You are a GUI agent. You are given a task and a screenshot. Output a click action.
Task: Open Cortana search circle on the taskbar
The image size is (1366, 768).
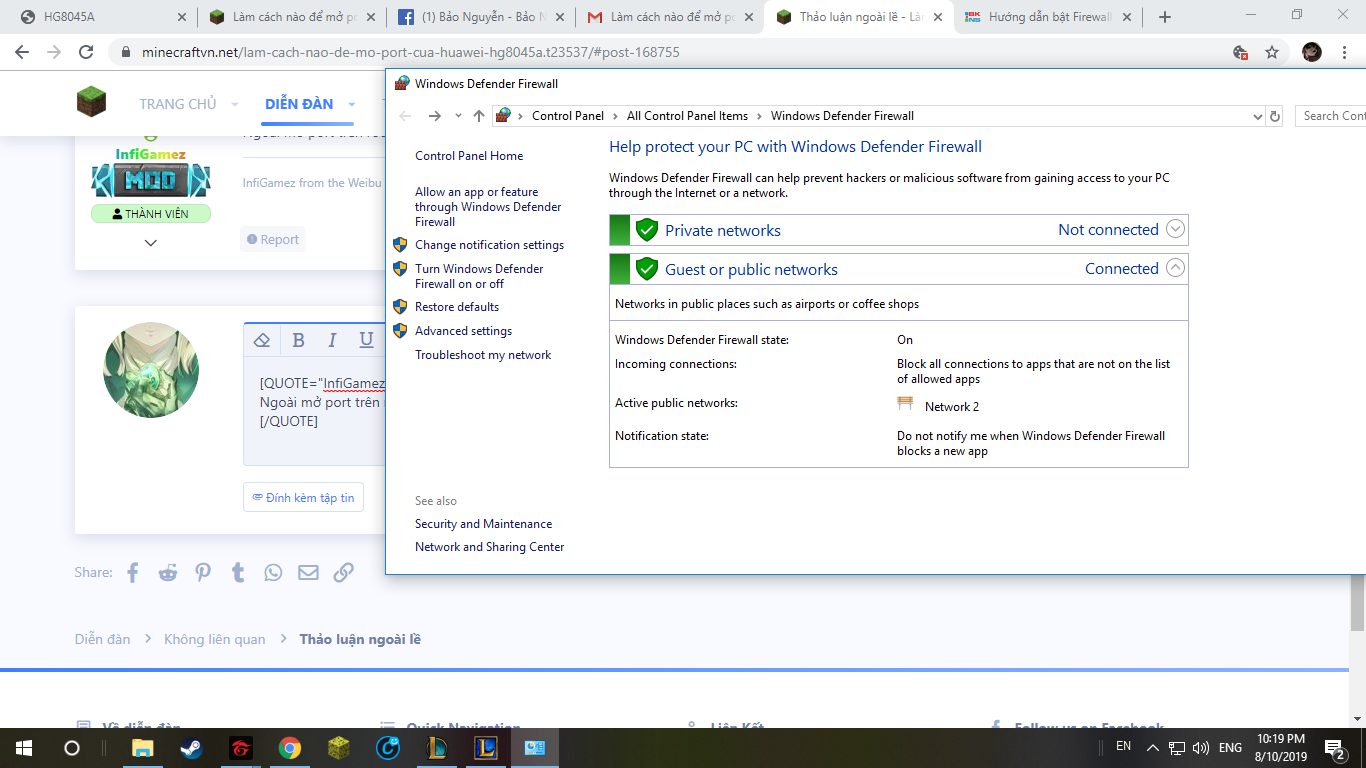(71, 747)
